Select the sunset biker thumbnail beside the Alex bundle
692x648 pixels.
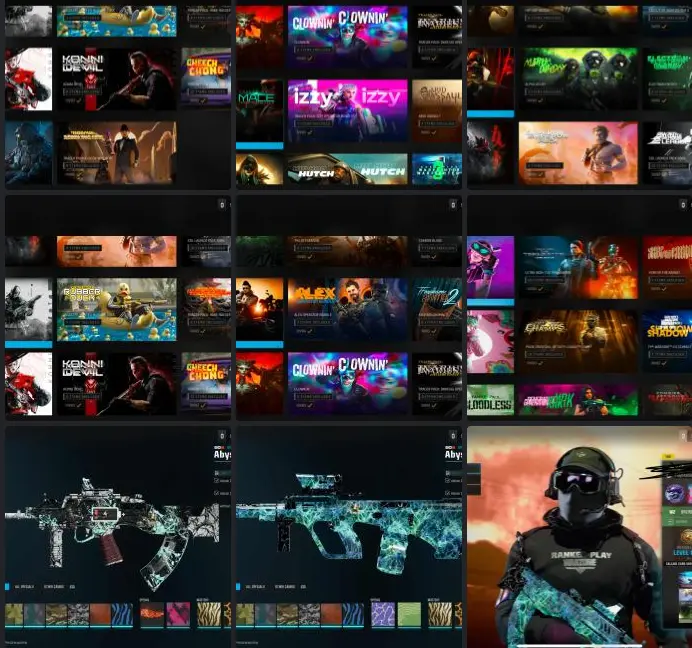(x=260, y=309)
